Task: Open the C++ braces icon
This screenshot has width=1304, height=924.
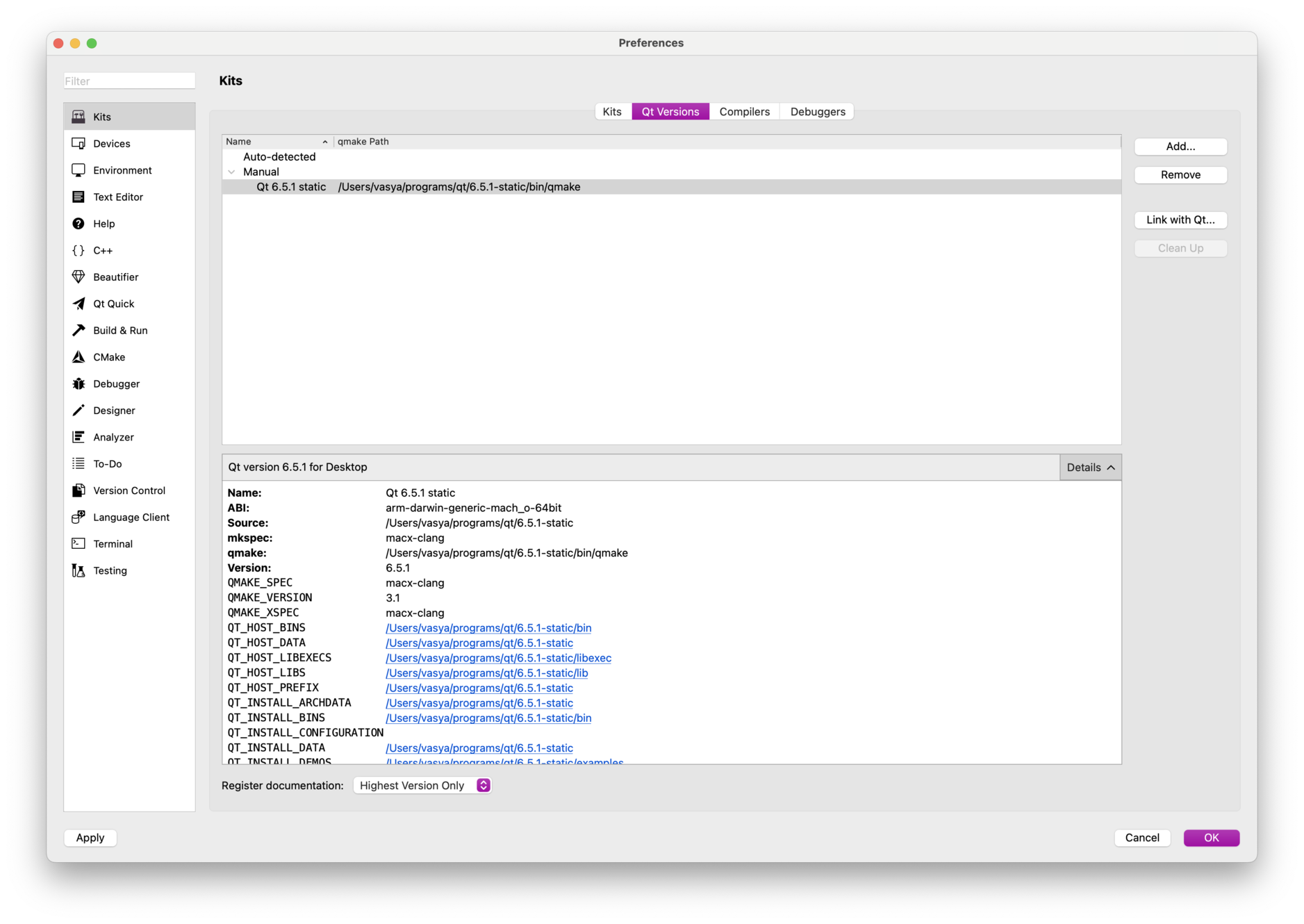Action: (79, 250)
